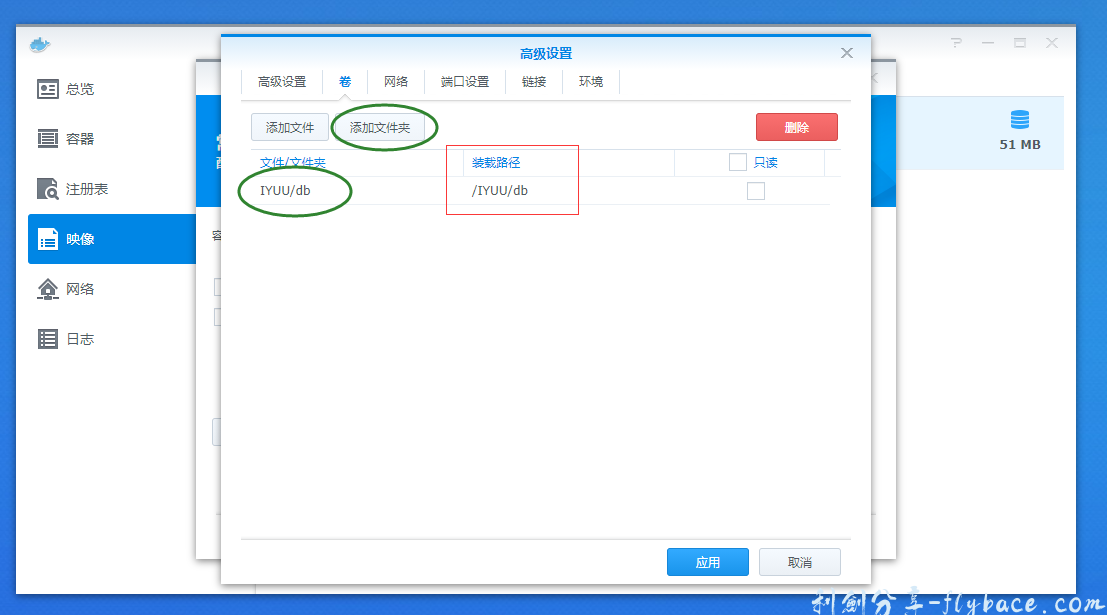Check the checkbox in the IYUU/db row
Screen dimensions: 1107x615
756,190
